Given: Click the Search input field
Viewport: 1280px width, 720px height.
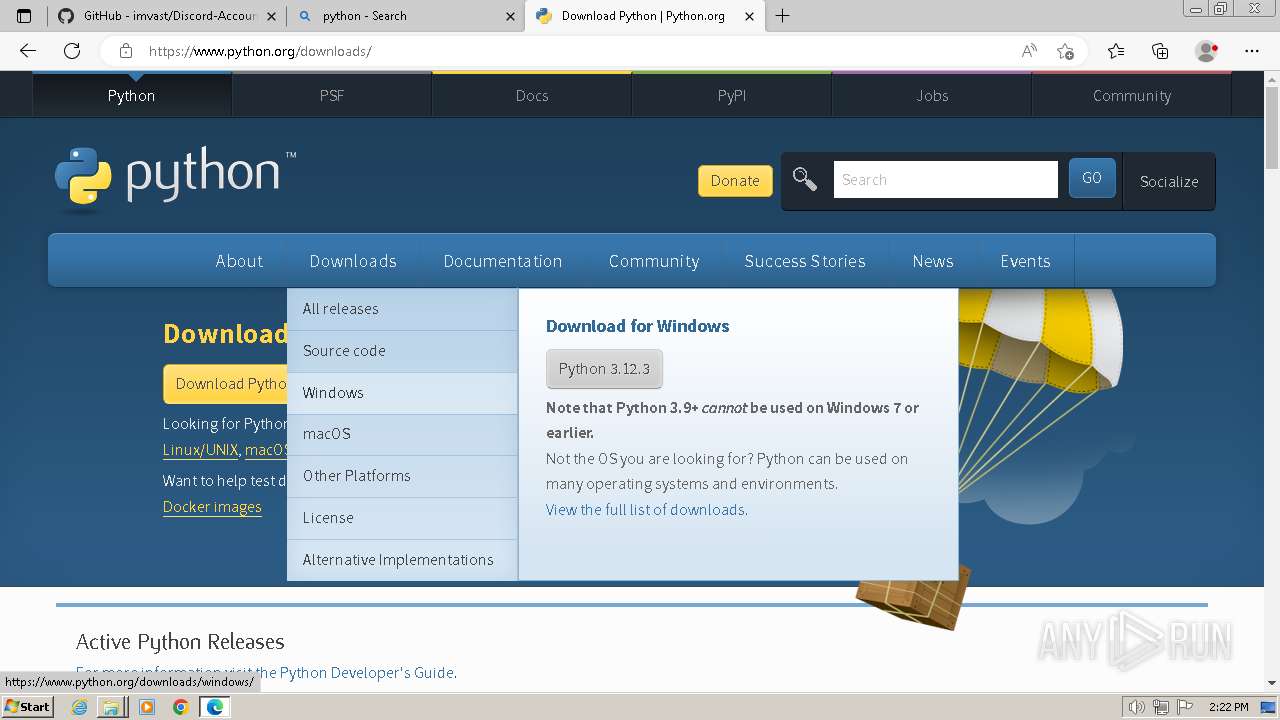Looking at the screenshot, I should [x=945, y=180].
